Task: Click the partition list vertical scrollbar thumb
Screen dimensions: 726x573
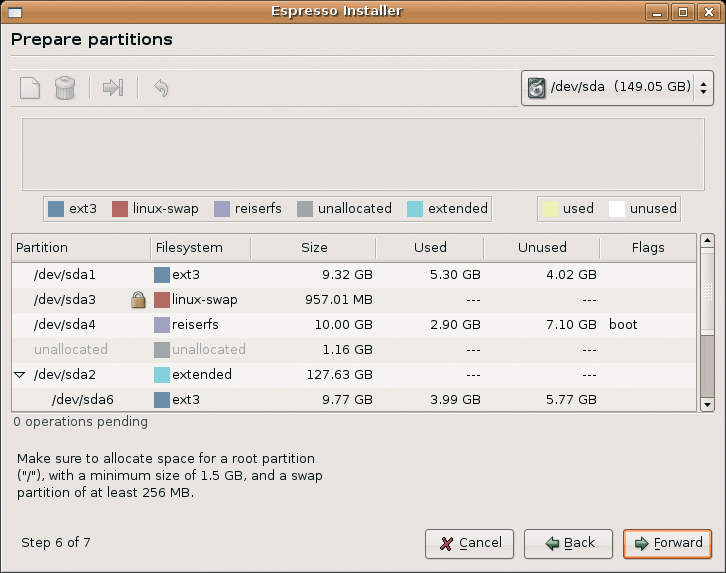Action: pos(707,292)
